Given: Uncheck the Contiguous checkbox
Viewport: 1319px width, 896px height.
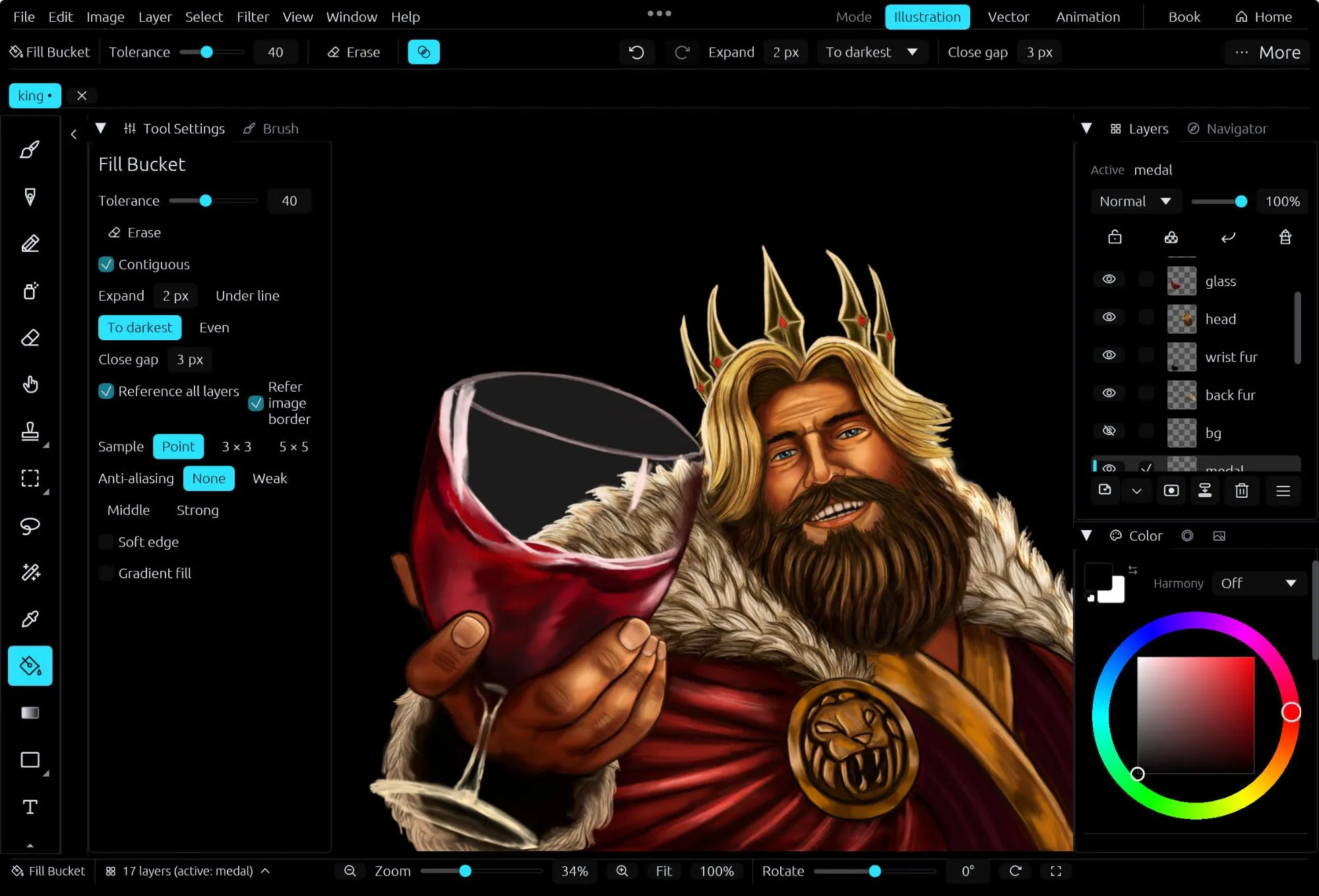Looking at the screenshot, I should pos(106,264).
